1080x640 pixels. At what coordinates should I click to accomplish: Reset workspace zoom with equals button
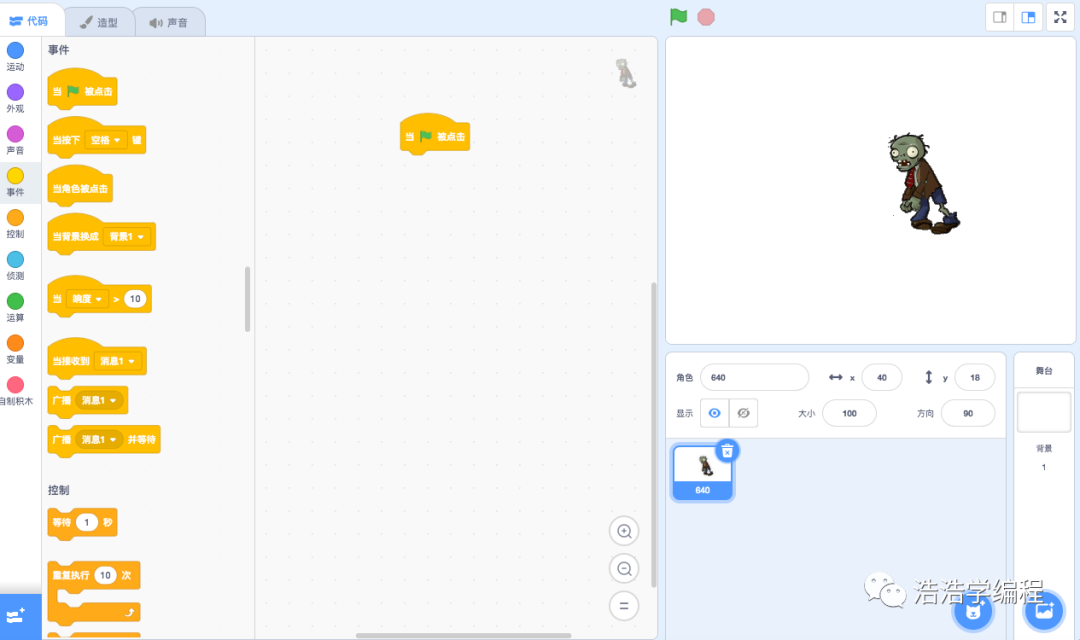tap(624, 606)
